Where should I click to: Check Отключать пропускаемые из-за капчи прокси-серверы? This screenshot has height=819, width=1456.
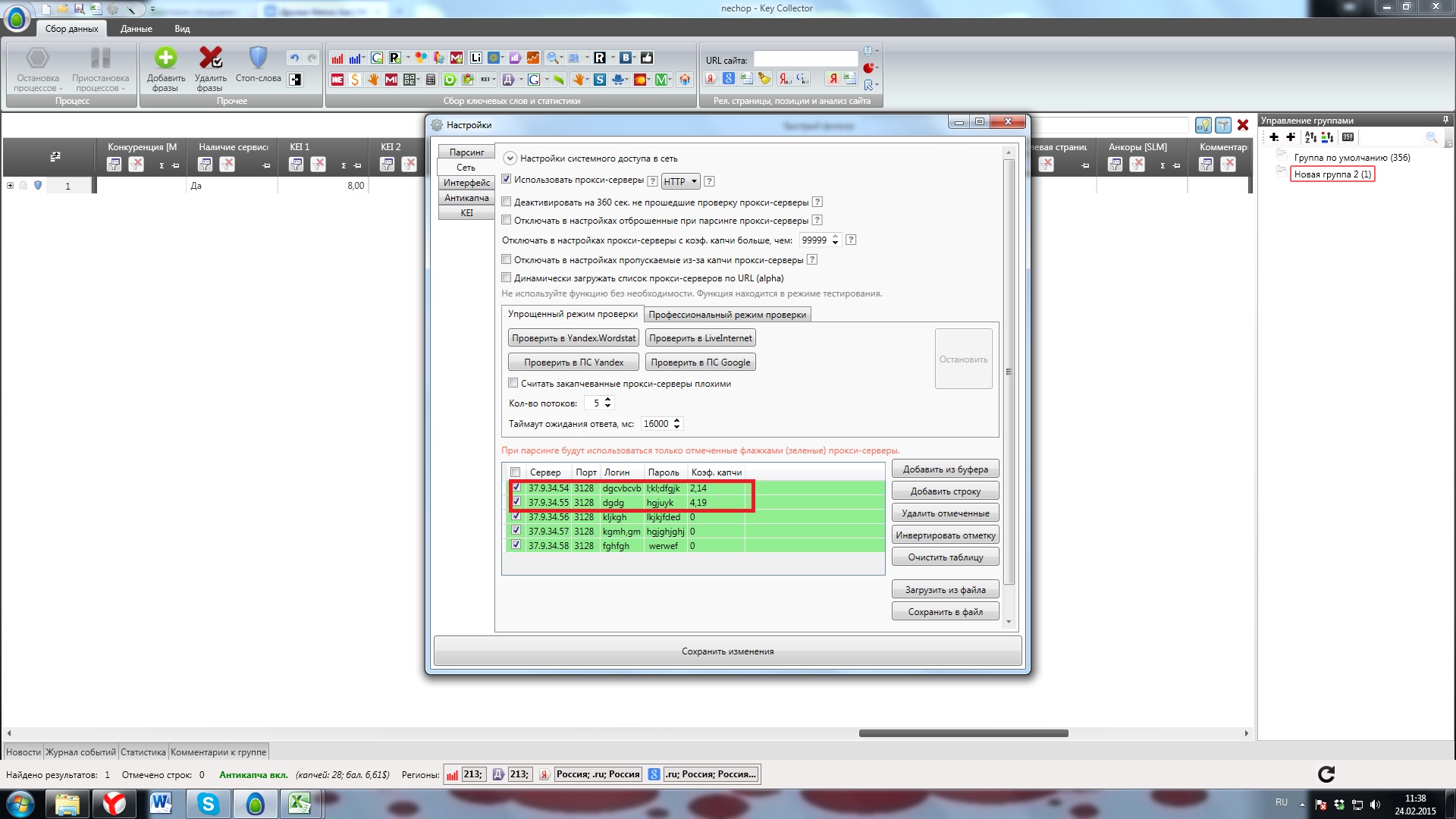point(507,259)
